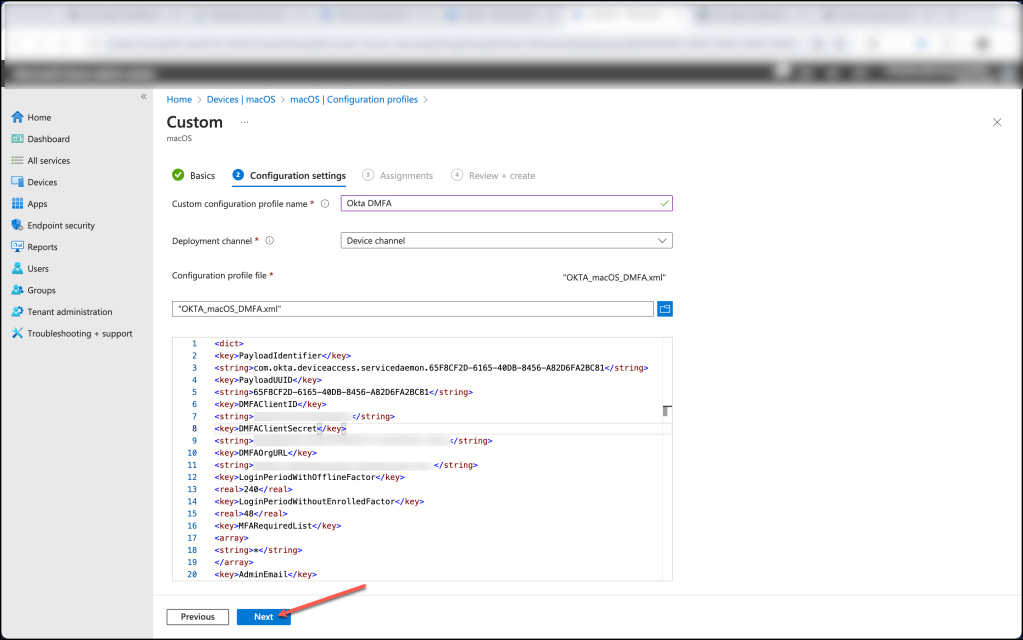The image size is (1023, 640).
Task: Click info icon beside Deployment channel
Action: coord(270,240)
